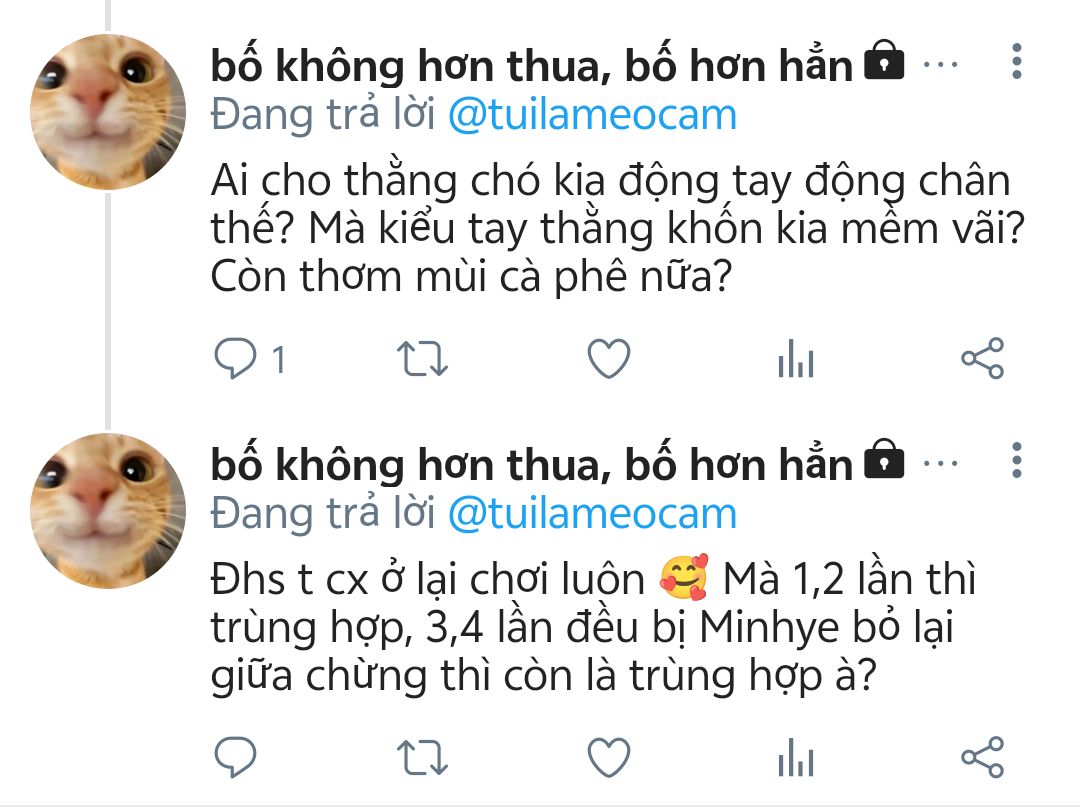Screen dimensions: 1080x807
Task: Like the second tweet about Minhye
Action: coord(609,757)
